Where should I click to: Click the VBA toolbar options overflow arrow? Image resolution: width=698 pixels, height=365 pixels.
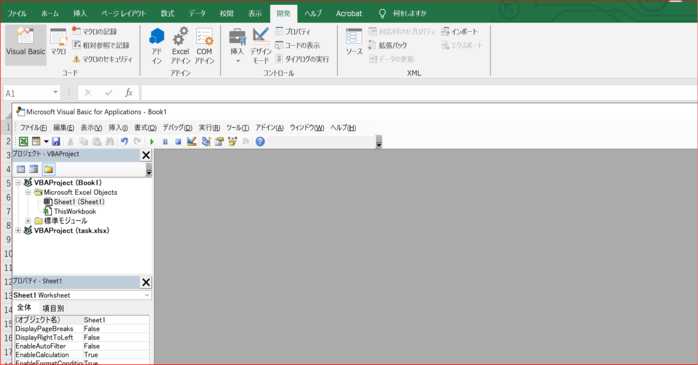379,142
